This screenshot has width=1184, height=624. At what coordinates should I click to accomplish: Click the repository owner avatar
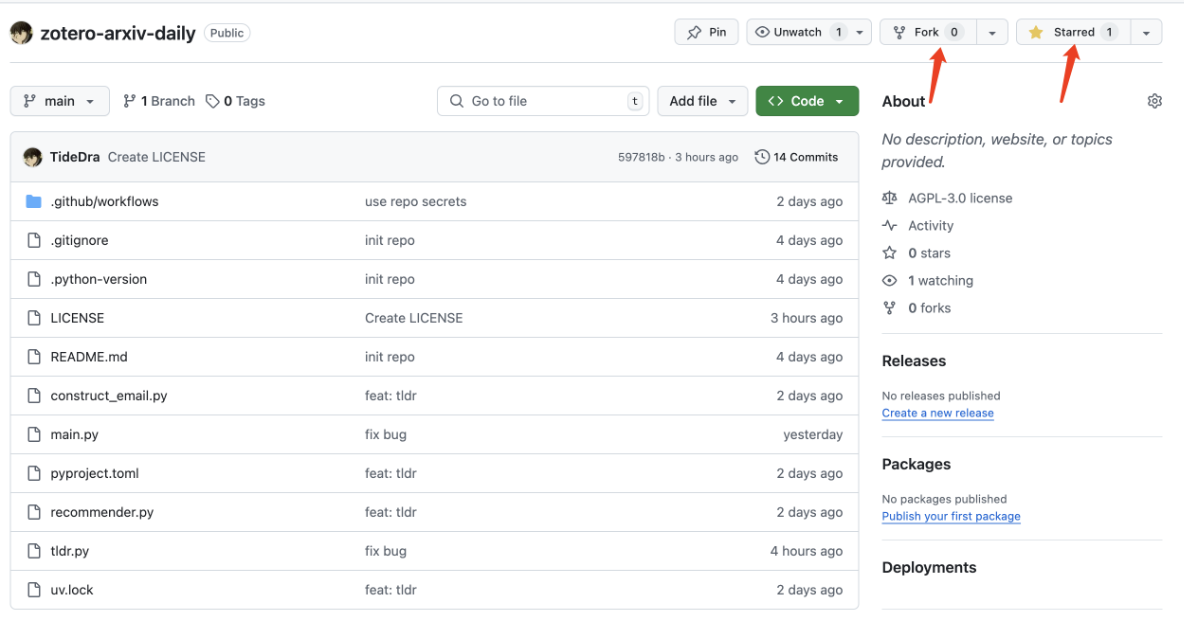pyautogui.click(x=21, y=33)
